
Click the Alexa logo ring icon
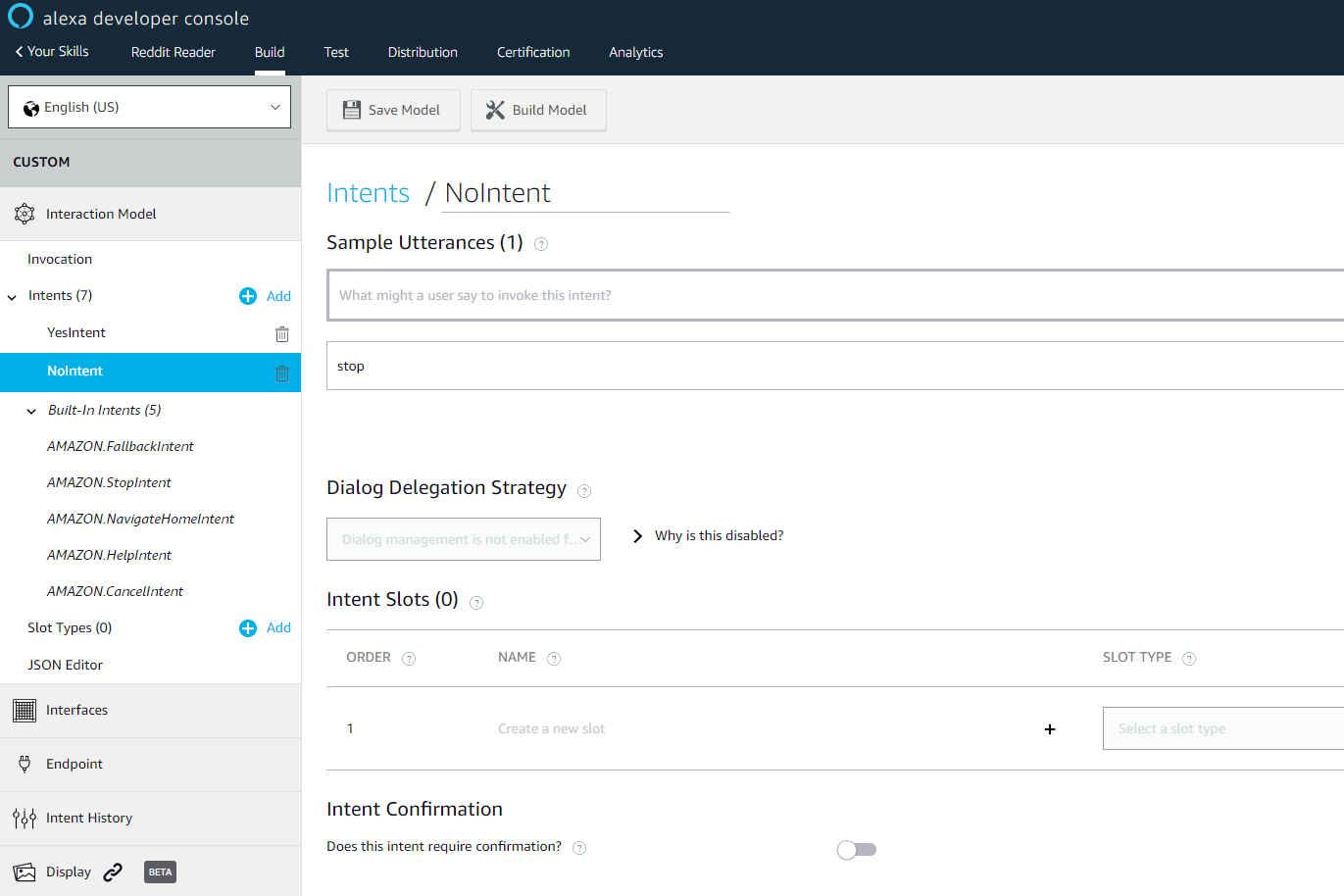pyautogui.click(x=21, y=17)
